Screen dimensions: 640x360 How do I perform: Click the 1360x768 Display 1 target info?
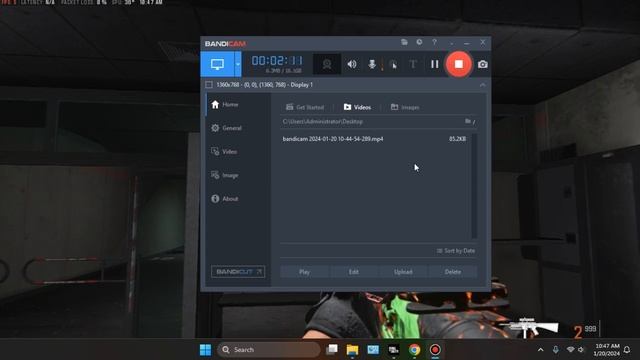pos(264,84)
